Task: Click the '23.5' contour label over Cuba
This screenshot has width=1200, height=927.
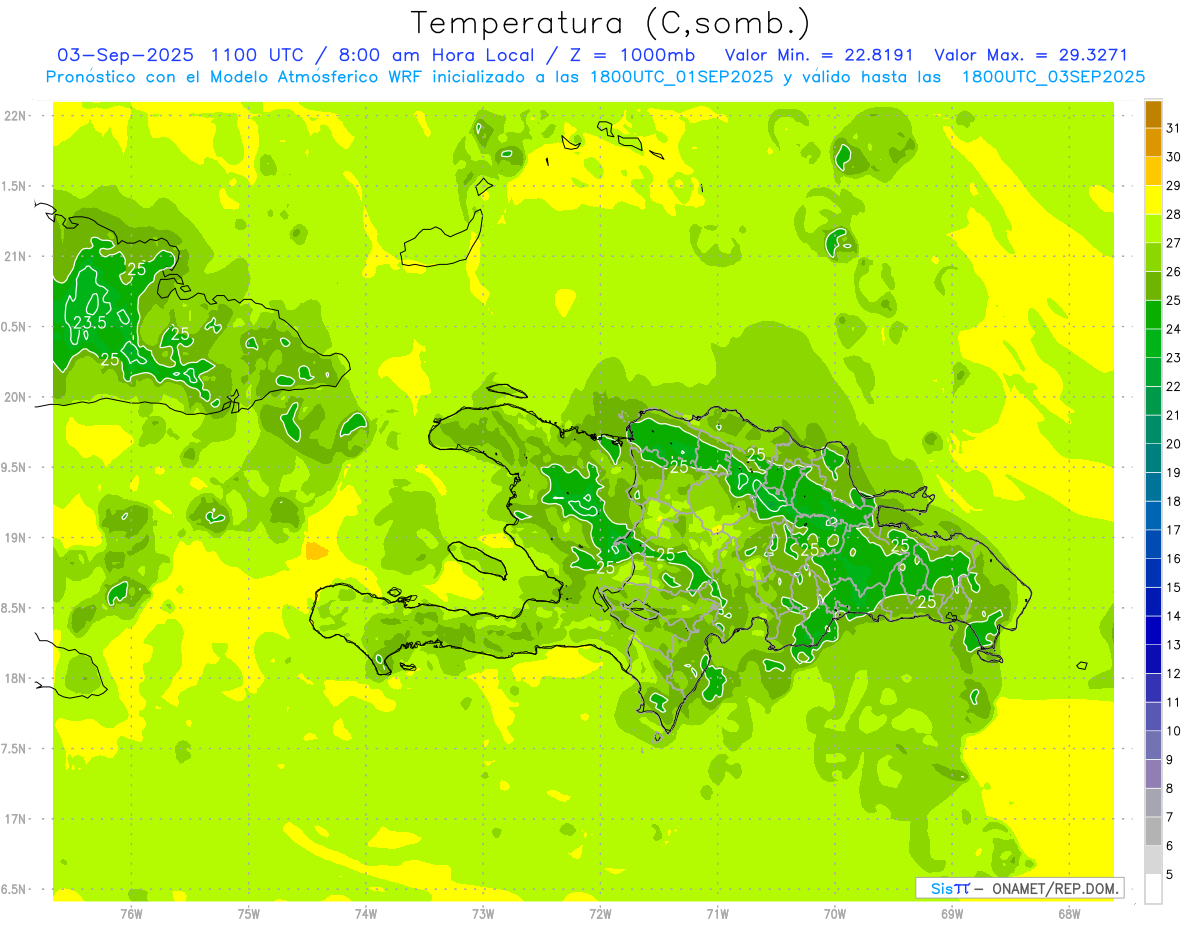Action: pos(89,322)
